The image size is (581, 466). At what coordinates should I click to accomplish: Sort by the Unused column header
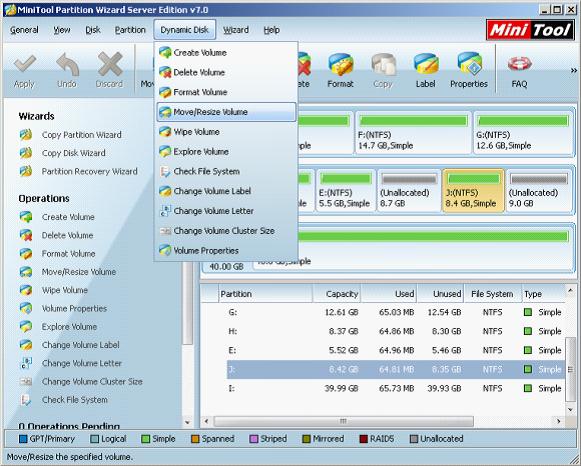441,294
